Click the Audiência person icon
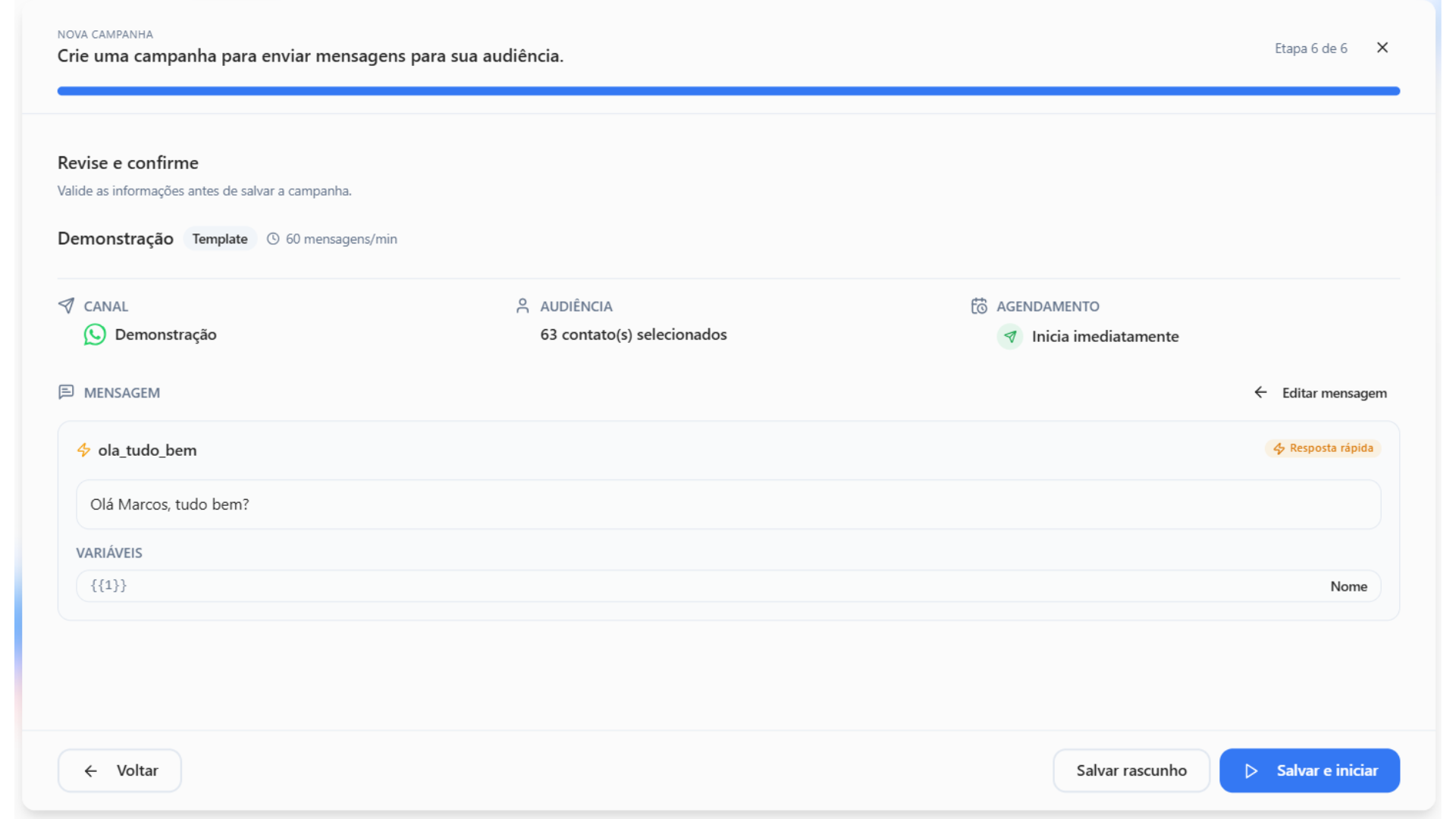This screenshot has height=819, width=1456. [x=522, y=306]
